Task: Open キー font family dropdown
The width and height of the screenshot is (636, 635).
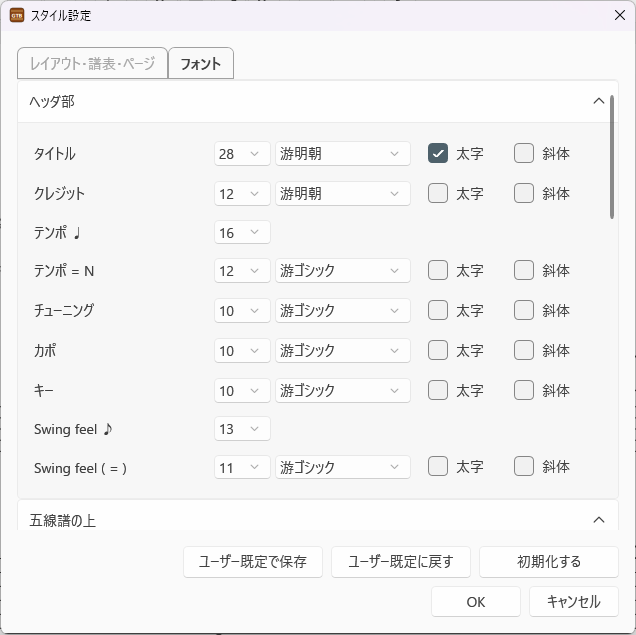Action: 343,390
